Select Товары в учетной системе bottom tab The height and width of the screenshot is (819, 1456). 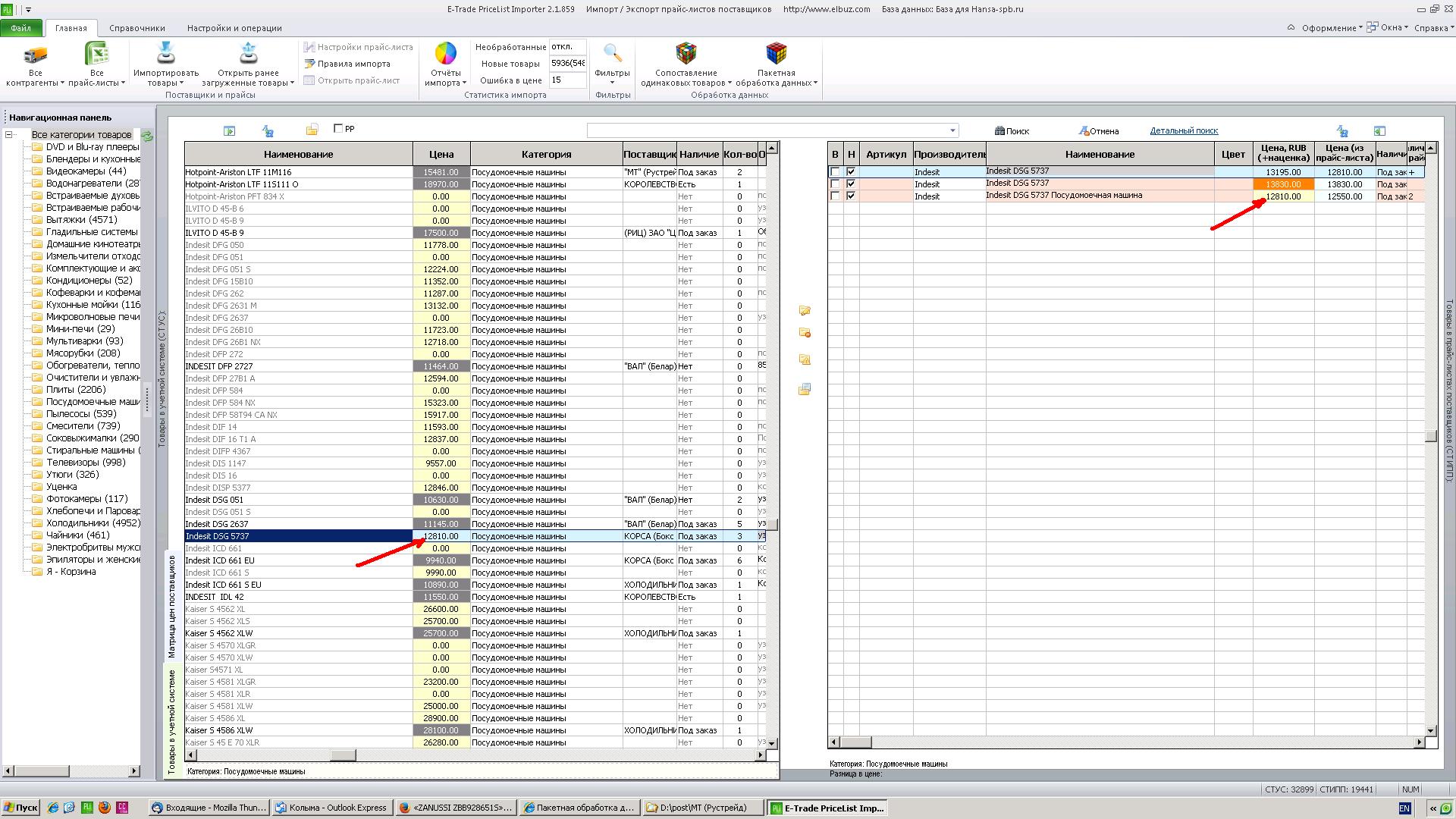172,721
